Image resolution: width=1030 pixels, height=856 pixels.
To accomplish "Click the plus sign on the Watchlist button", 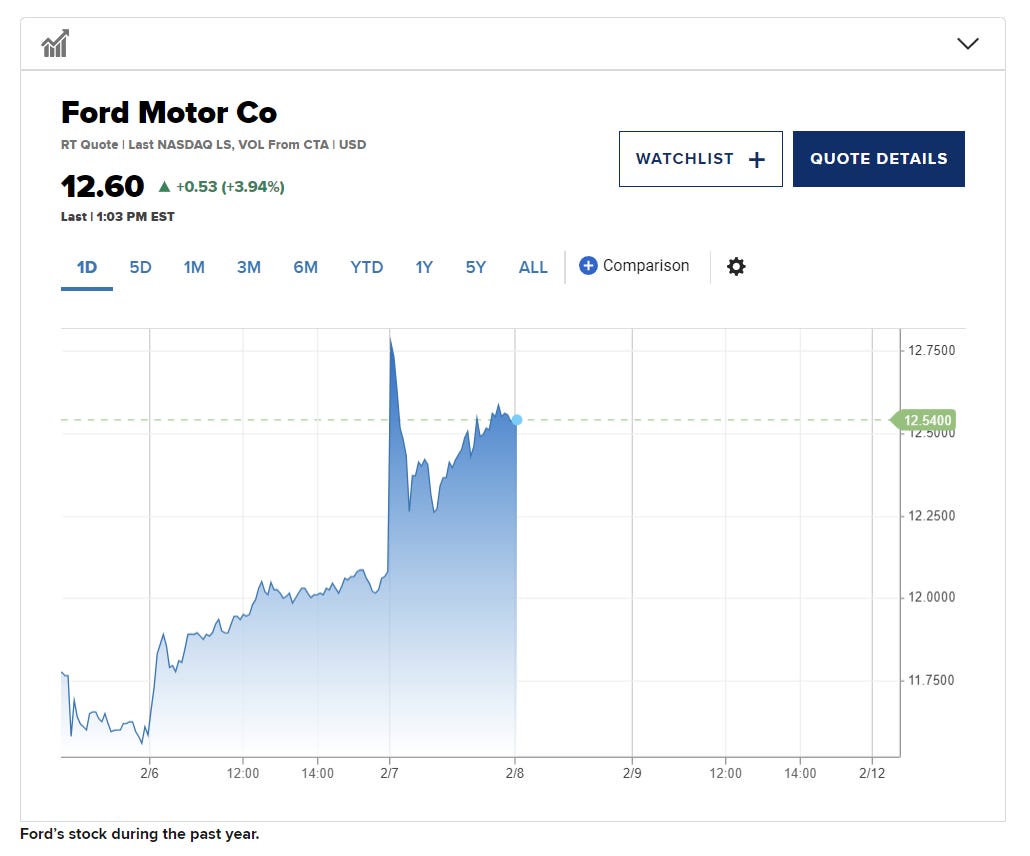I will (756, 160).
